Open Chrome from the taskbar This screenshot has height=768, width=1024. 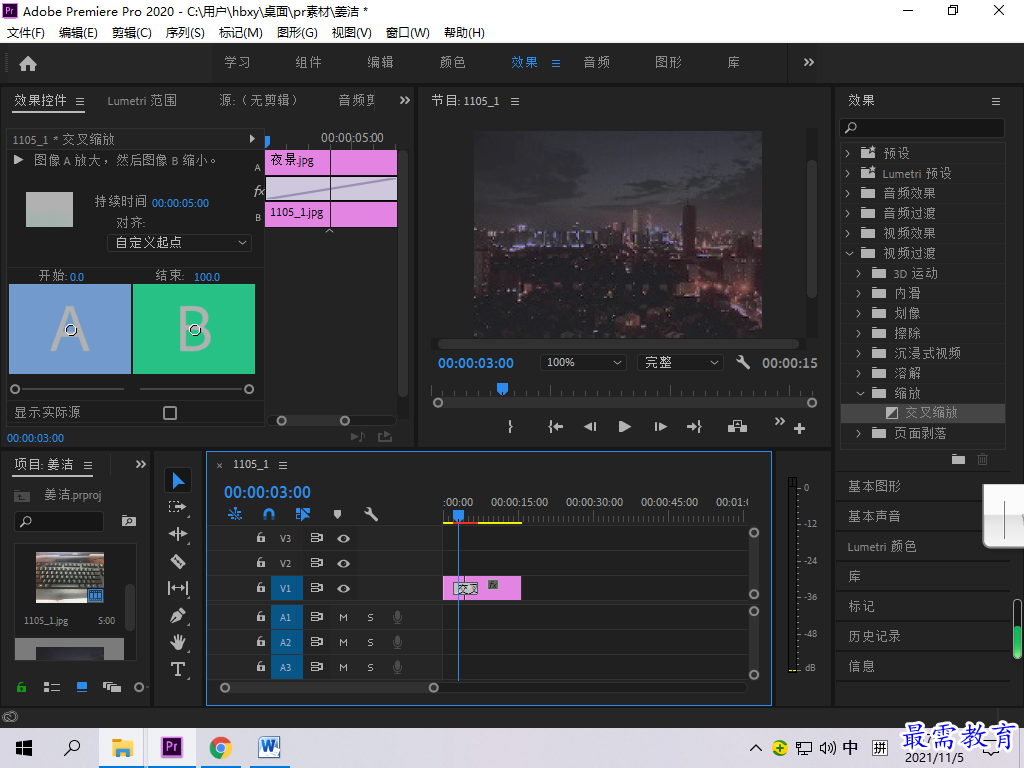pos(221,747)
